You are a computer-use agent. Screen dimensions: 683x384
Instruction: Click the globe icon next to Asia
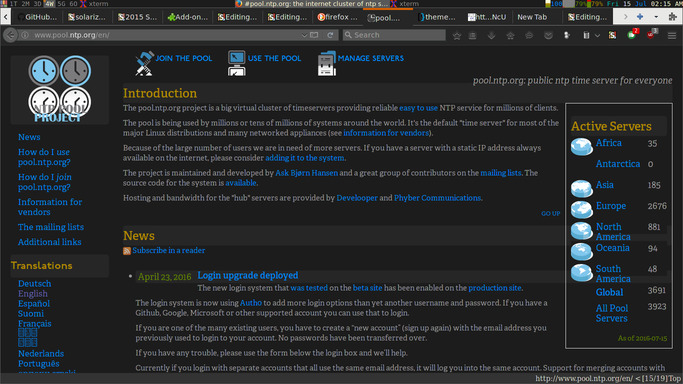[582, 189]
